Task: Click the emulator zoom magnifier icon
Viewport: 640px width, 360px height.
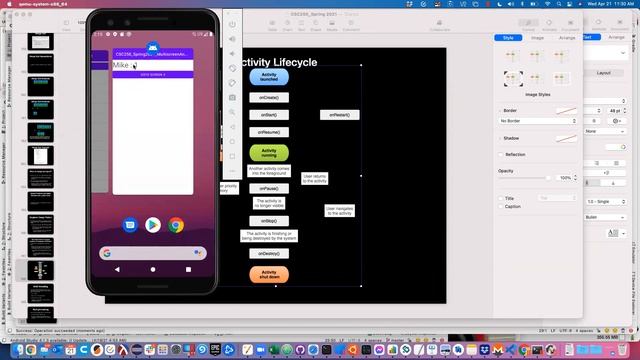Action: tap(232, 112)
